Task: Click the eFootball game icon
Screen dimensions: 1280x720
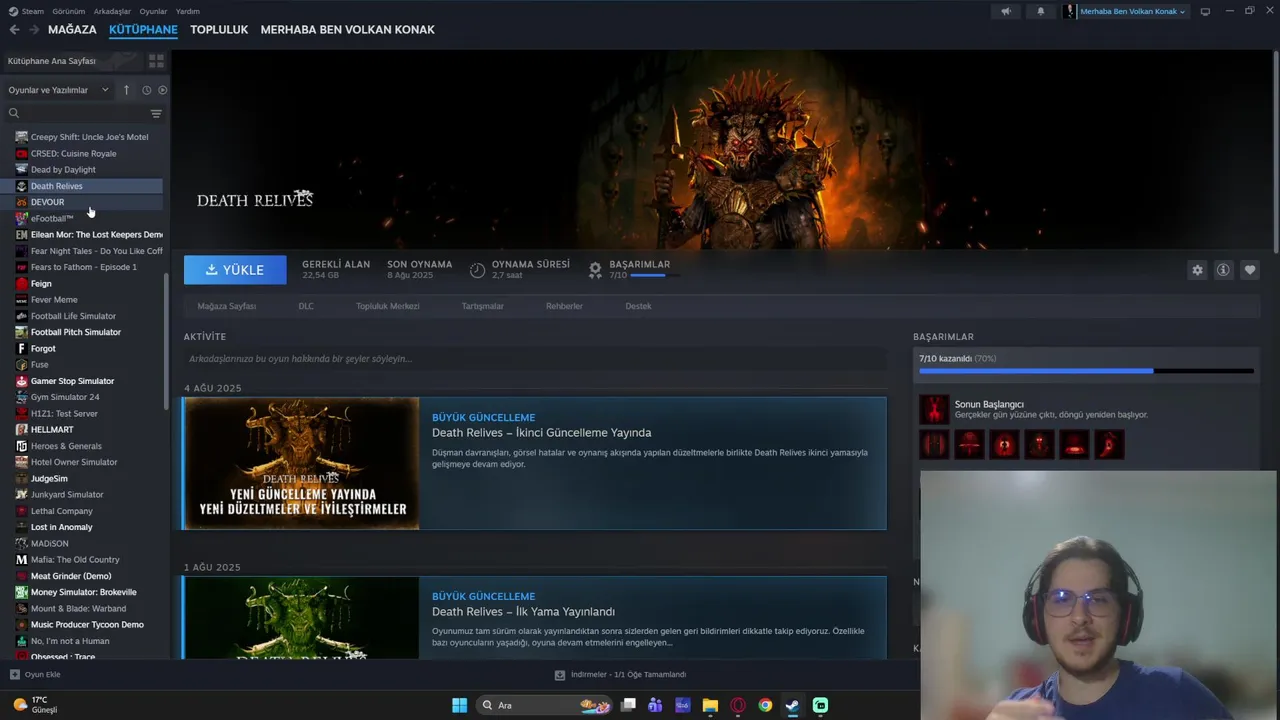Action: click(22, 219)
